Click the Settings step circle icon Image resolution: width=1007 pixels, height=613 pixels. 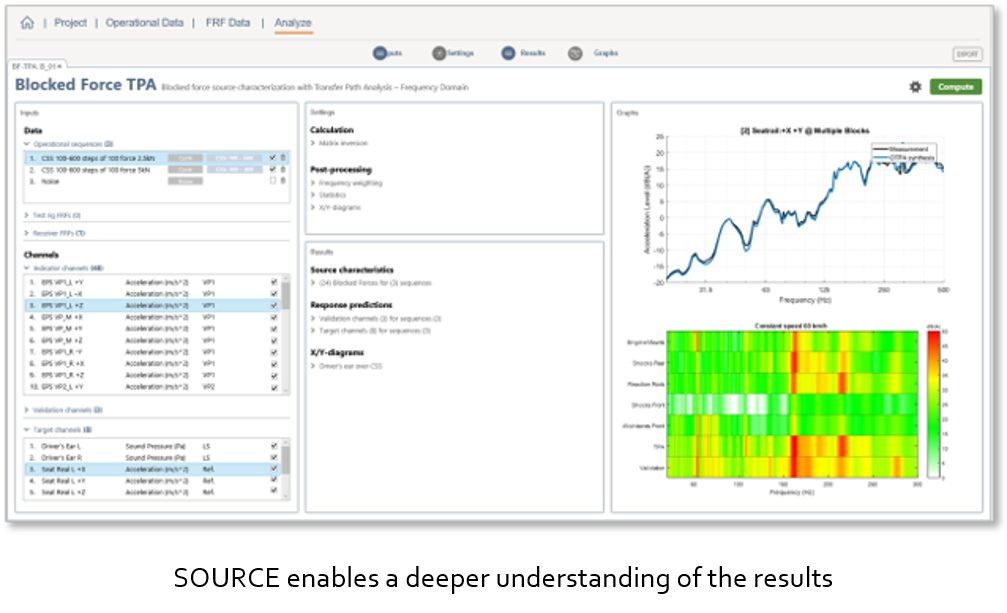point(439,53)
